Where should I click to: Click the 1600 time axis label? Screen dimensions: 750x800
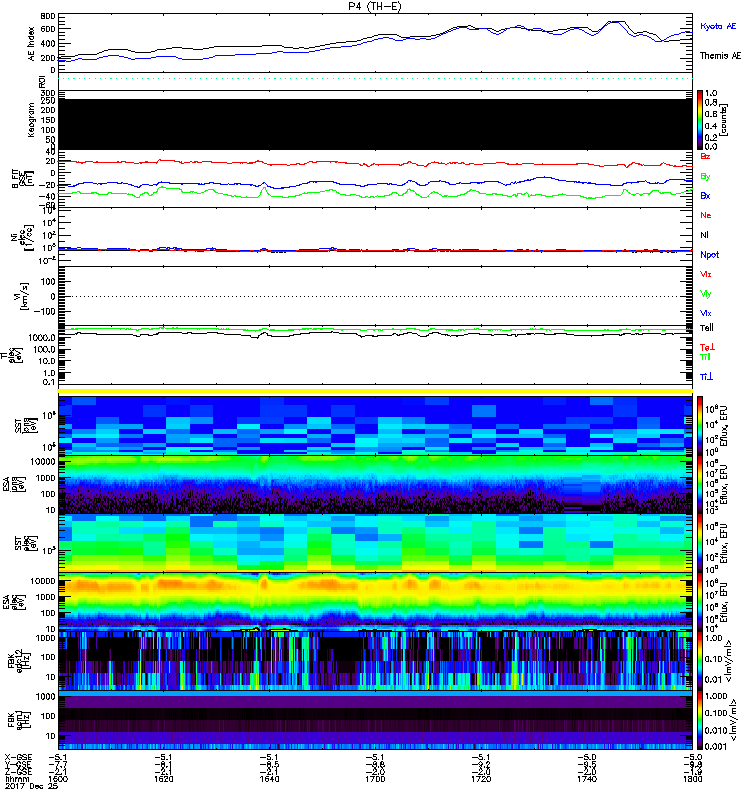[58, 779]
